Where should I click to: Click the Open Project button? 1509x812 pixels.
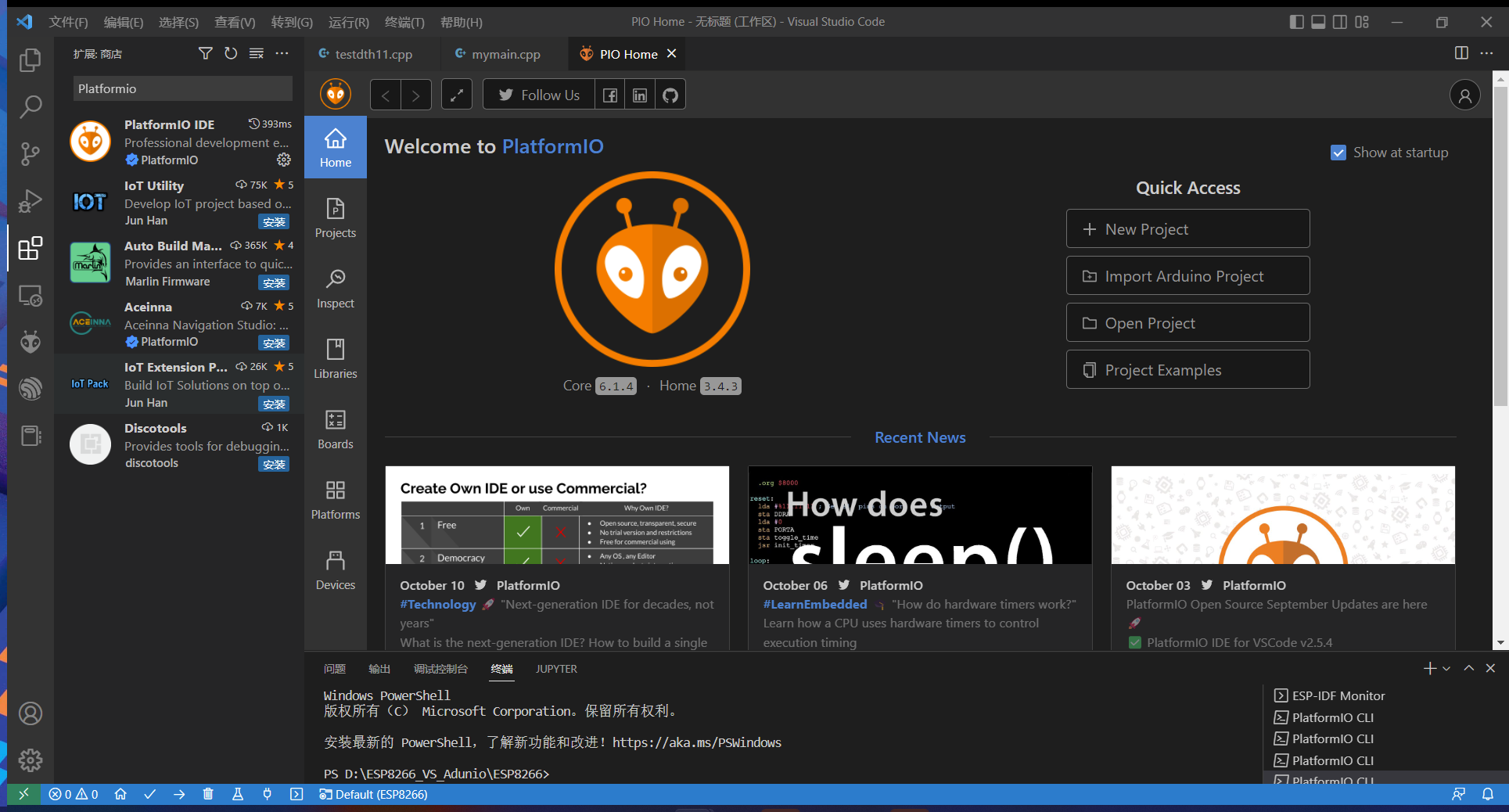click(x=1187, y=322)
